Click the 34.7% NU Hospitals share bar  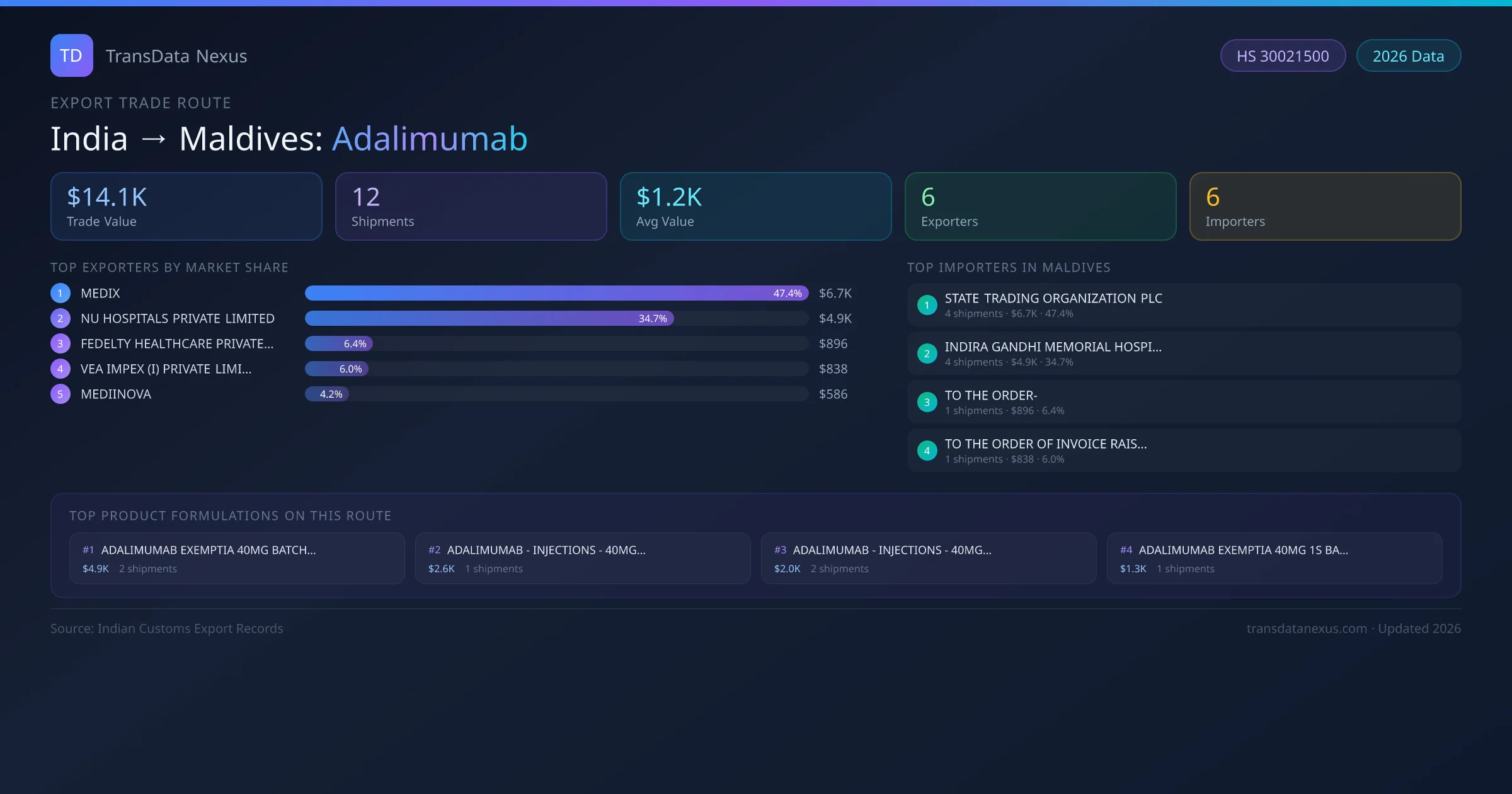[x=489, y=318]
